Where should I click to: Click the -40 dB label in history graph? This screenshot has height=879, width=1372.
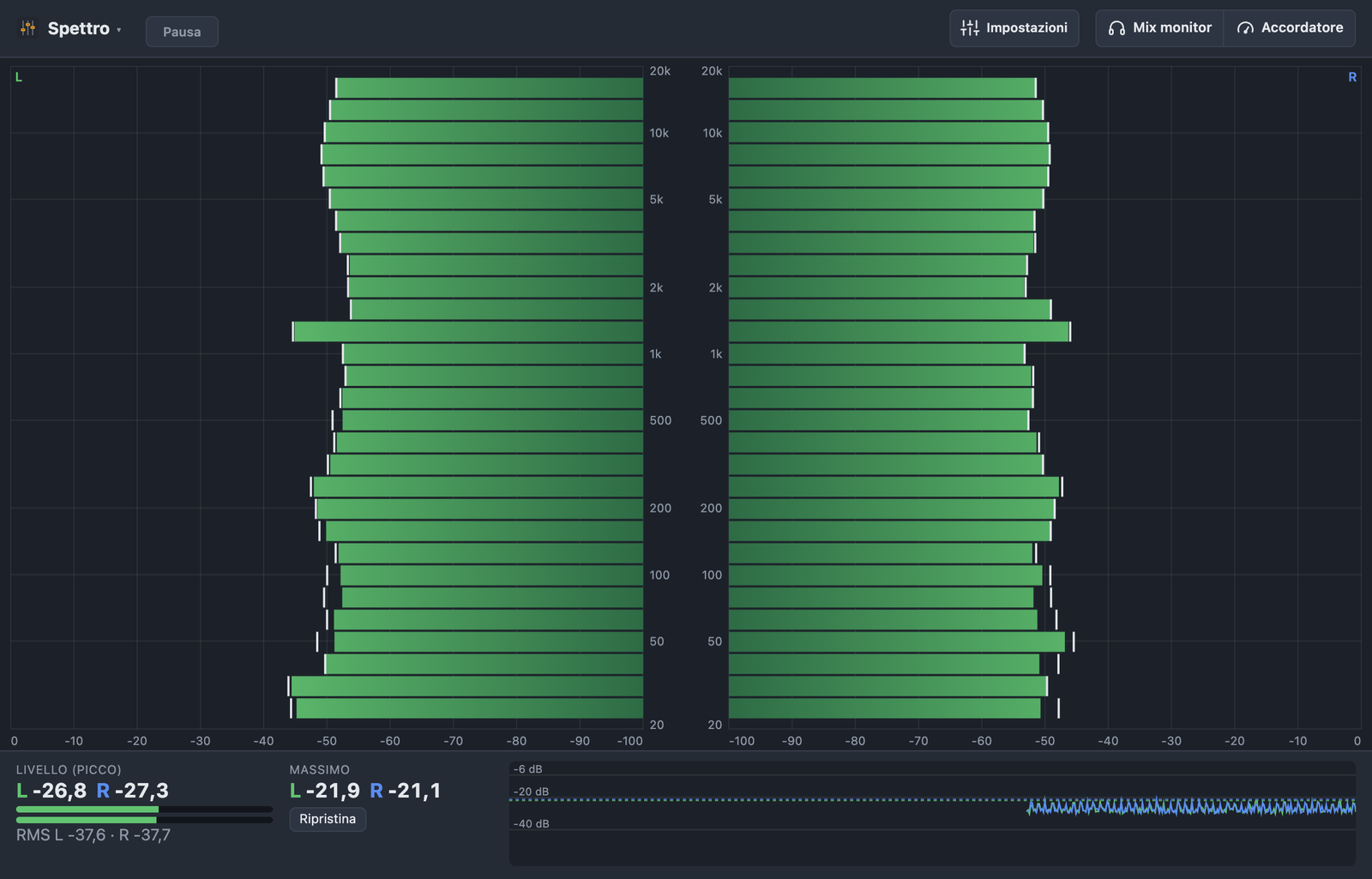pyautogui.click(x=532, y=824)
